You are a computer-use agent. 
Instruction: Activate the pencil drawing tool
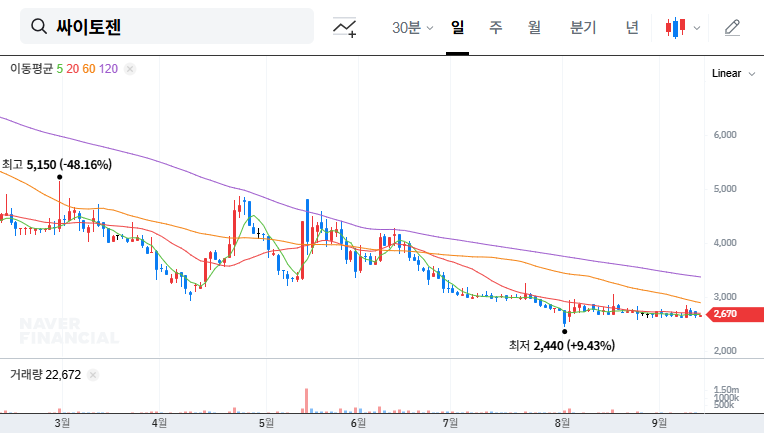pyautogui.click(x=732, y=28)
